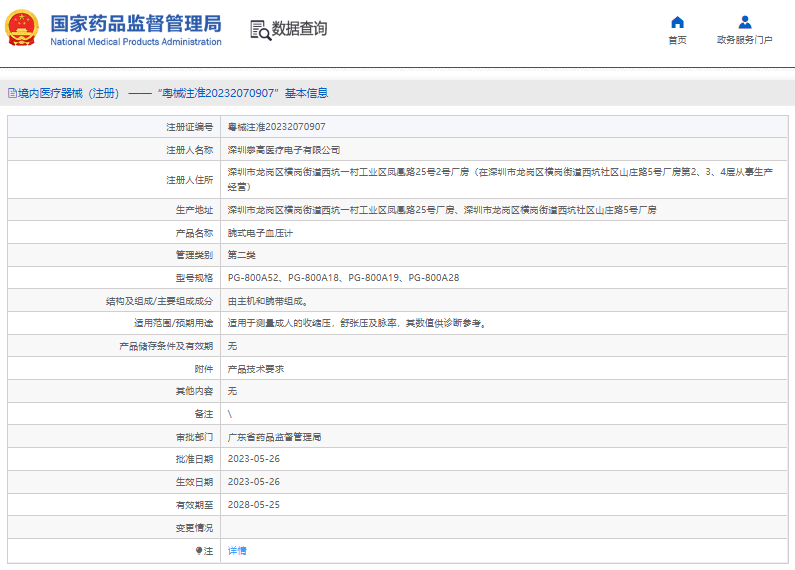Select the 注册人名称 company name value

[283, 150]
